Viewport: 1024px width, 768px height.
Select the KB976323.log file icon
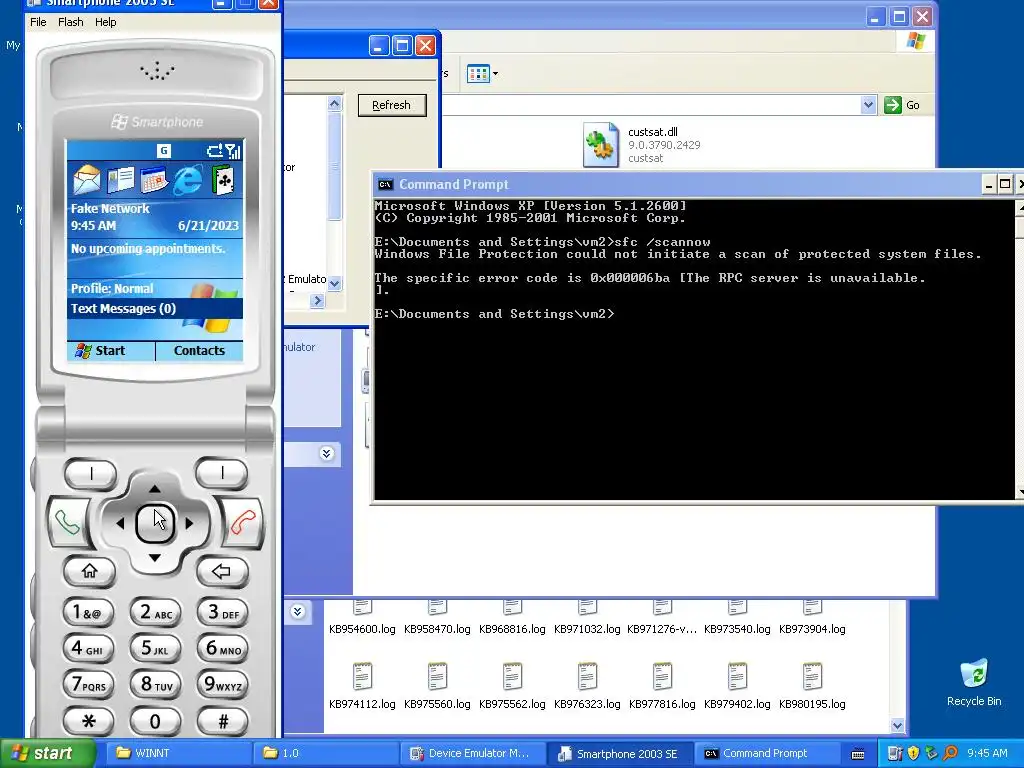pos(587,676)
